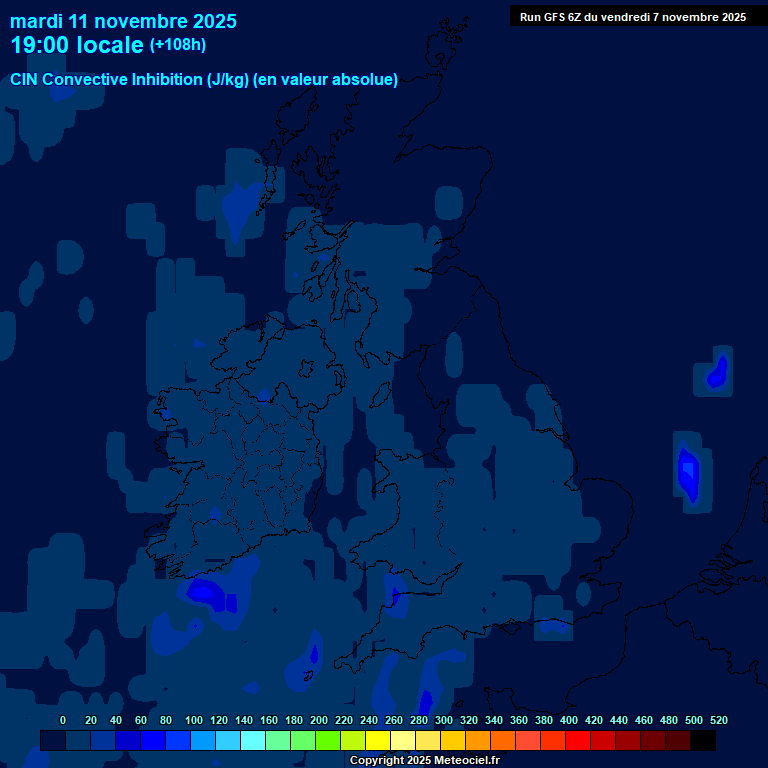Click the larger blue patch east of England
Screen dimensions: 768x768
click(688, 471)
